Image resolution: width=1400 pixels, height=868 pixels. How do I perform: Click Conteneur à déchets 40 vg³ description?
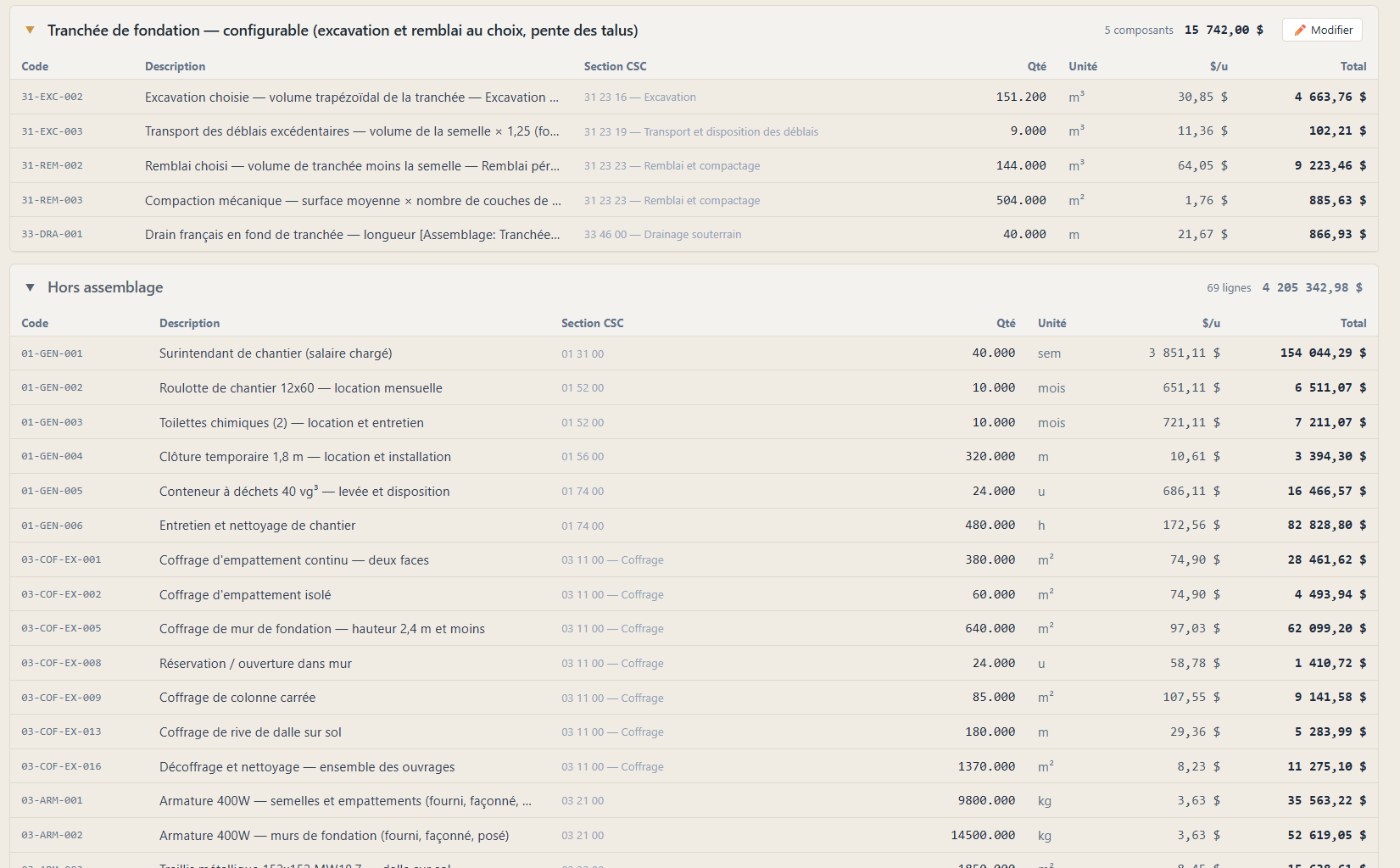[x=304, y=491]
